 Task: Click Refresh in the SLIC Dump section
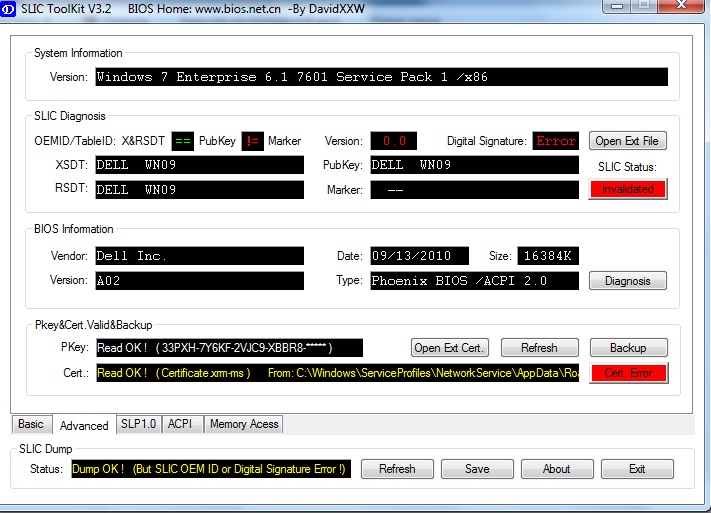point(397,469)
